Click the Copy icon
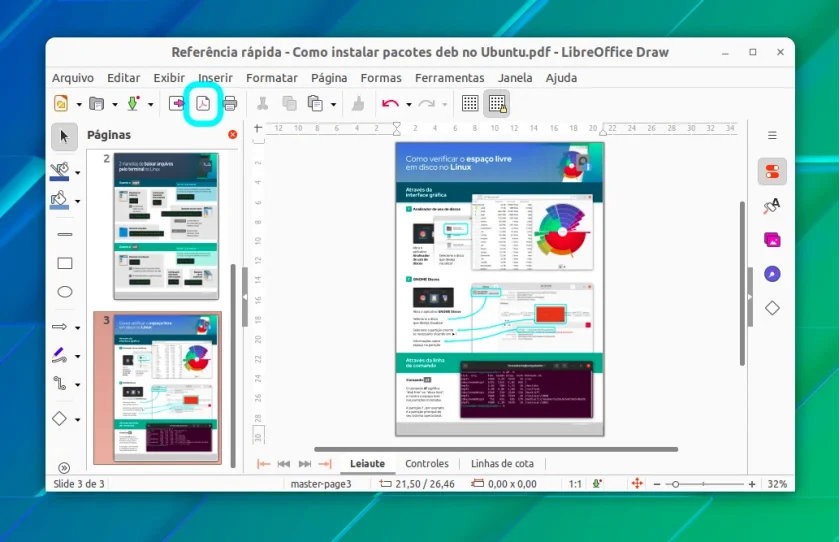 pos(289,103)
